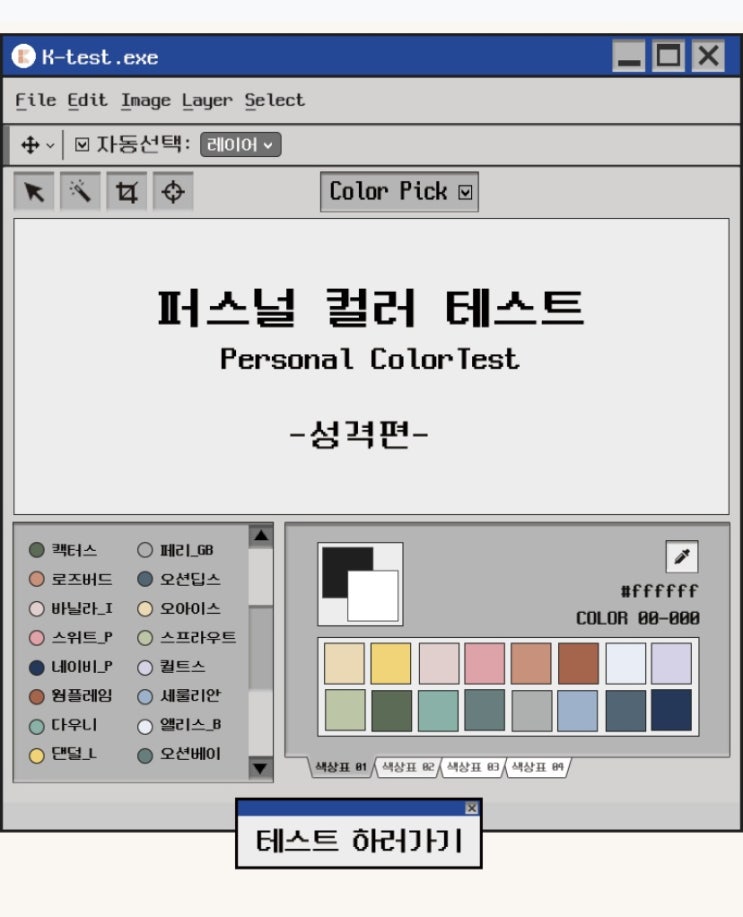This screenshot has width=743, height=917.
Task: Select the 앨리스_B color radio option
Action: tap(145, 726)
